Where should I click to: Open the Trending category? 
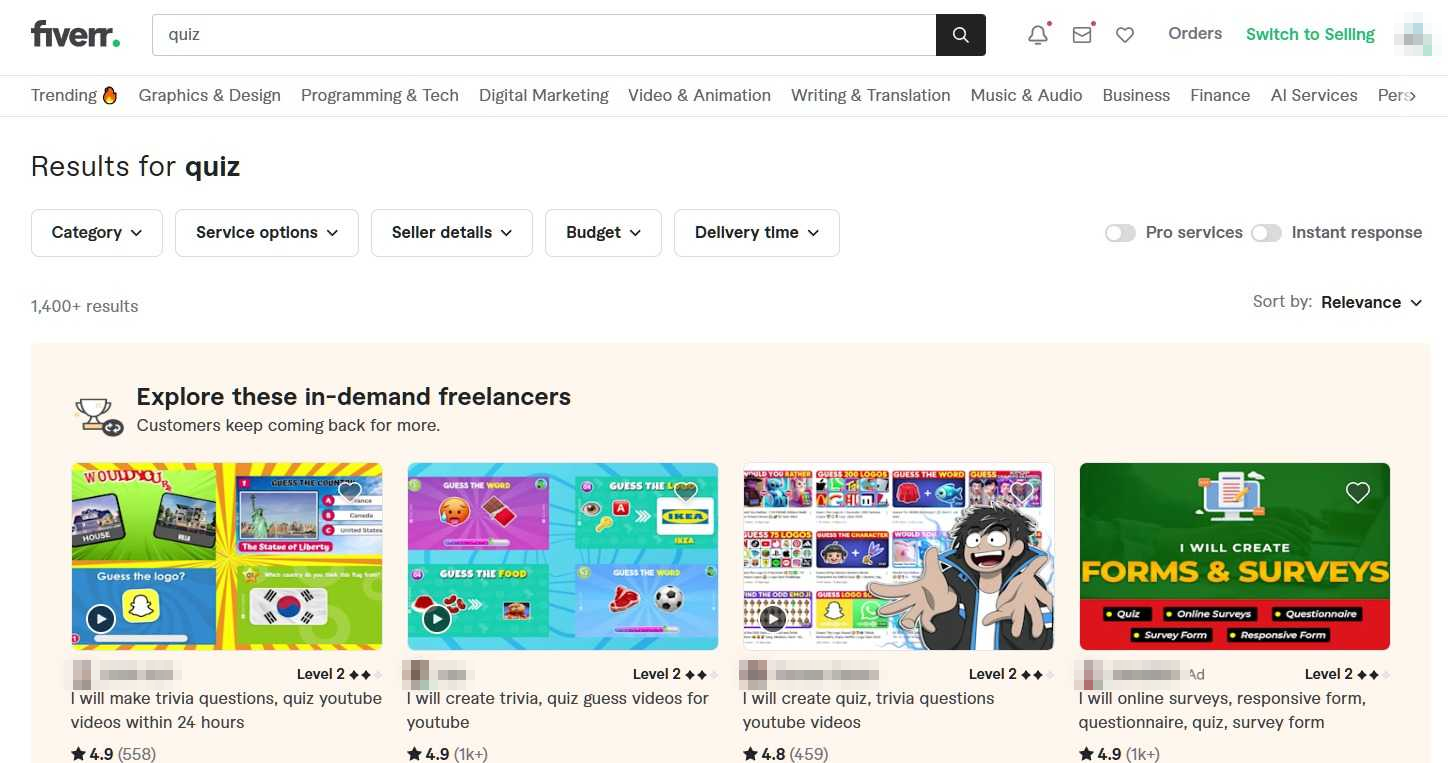[74, 96]
